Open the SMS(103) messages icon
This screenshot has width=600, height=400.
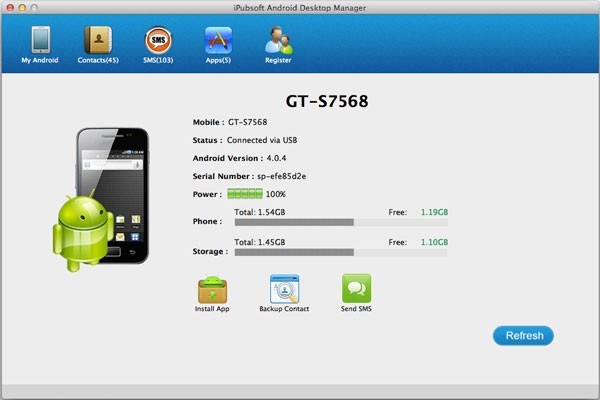(x=158, y=40)
